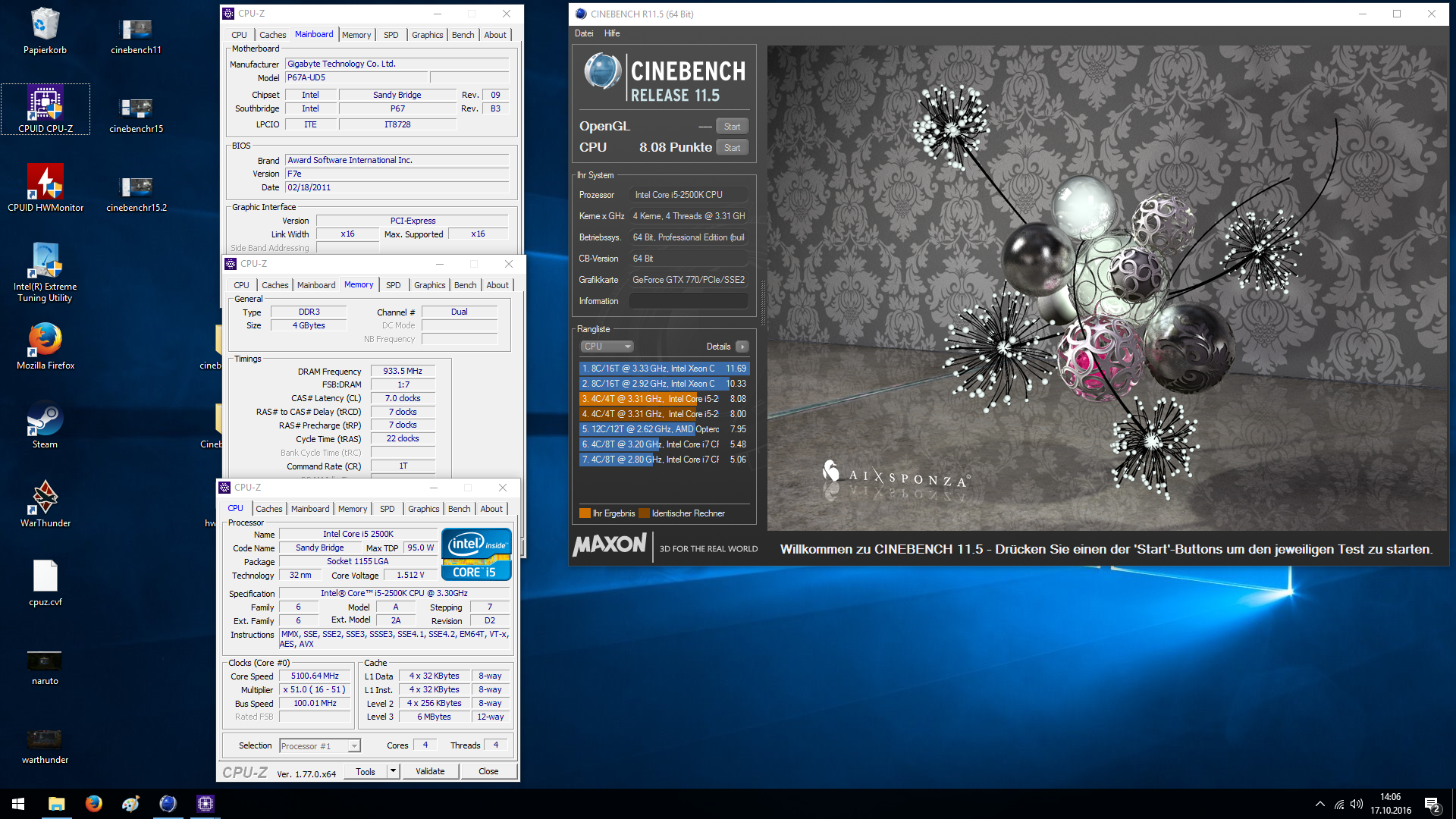Expand the Processor #1 selection dropdown
The height and width of the screenshot is (819, 1456).
(x=353, y=746)
